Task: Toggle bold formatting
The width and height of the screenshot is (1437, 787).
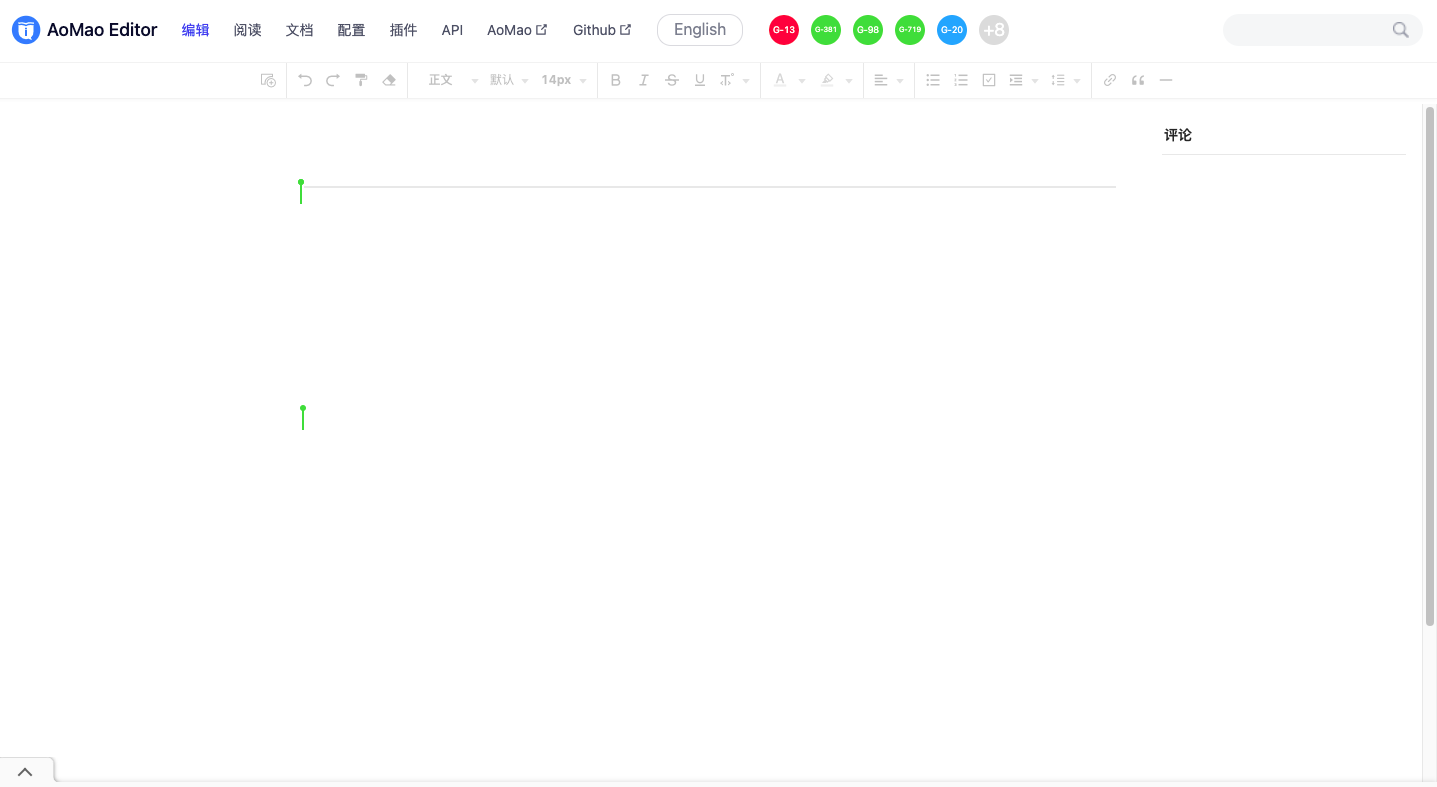Action: coord(615,79)
